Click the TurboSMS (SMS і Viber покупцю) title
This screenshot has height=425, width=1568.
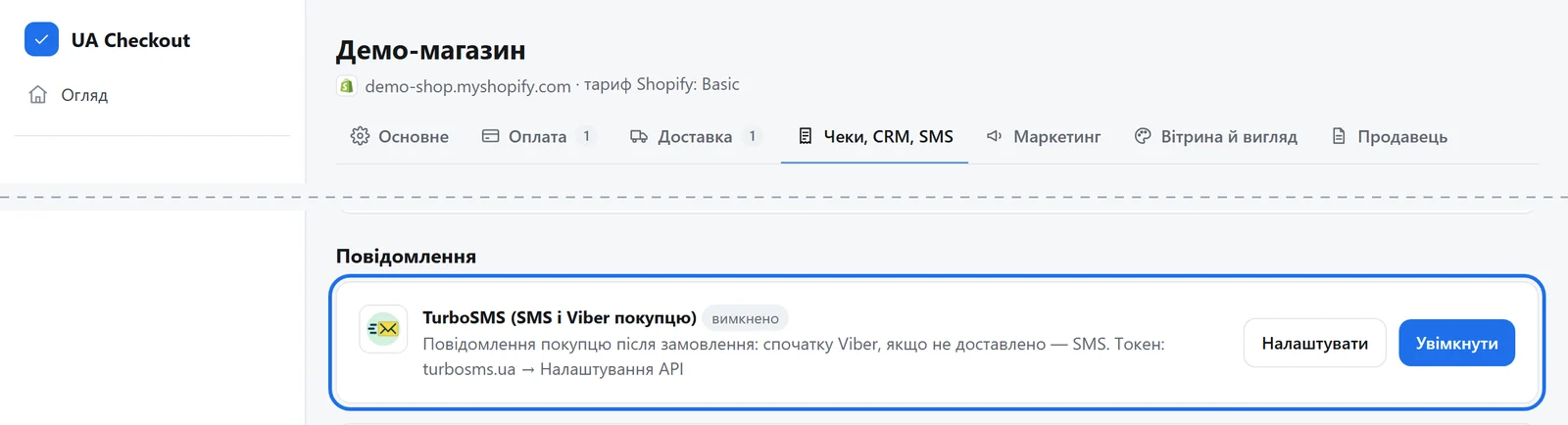[560, 317]
